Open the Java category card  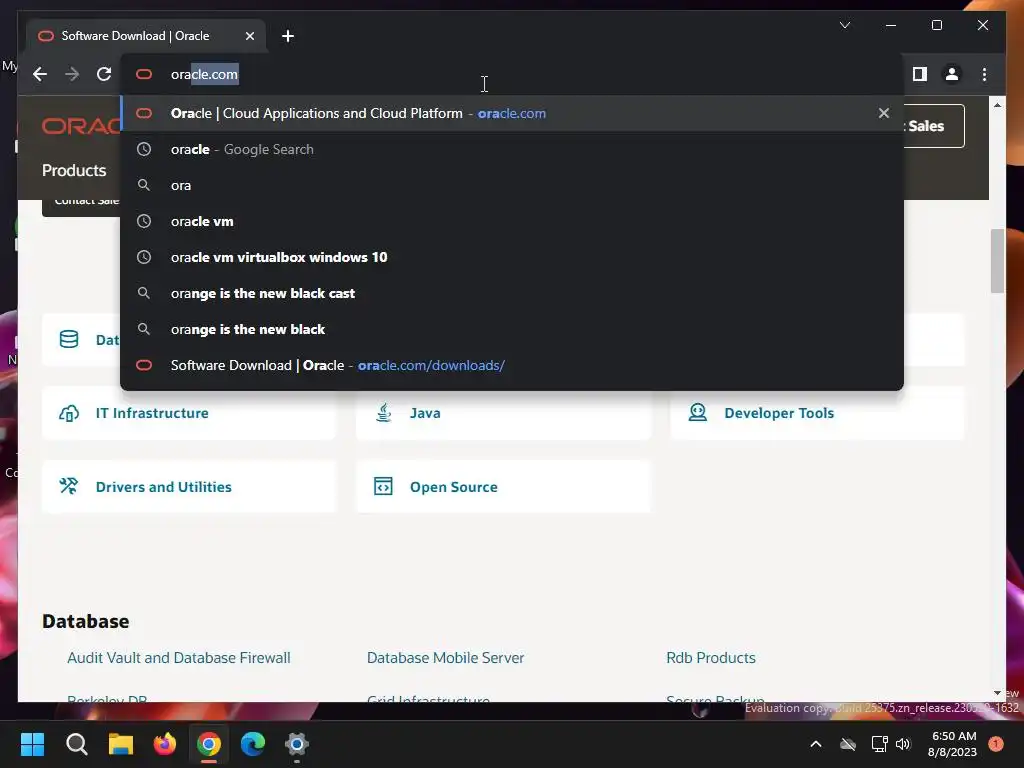click(503, 413)
